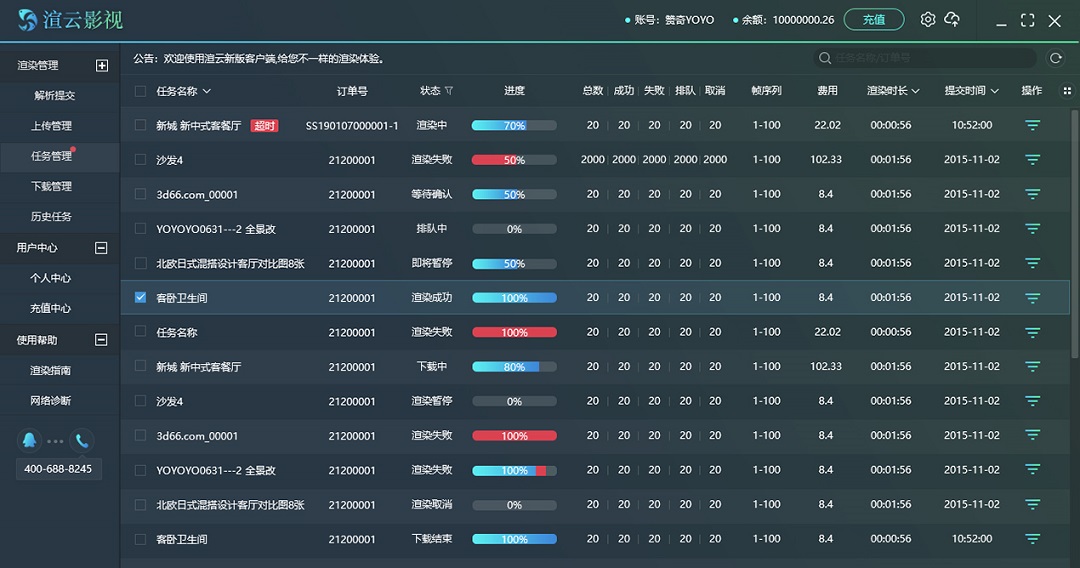Uncheck the 客卧卫生间 row checkbox
1080x568 pixels.
click(140, 298)
